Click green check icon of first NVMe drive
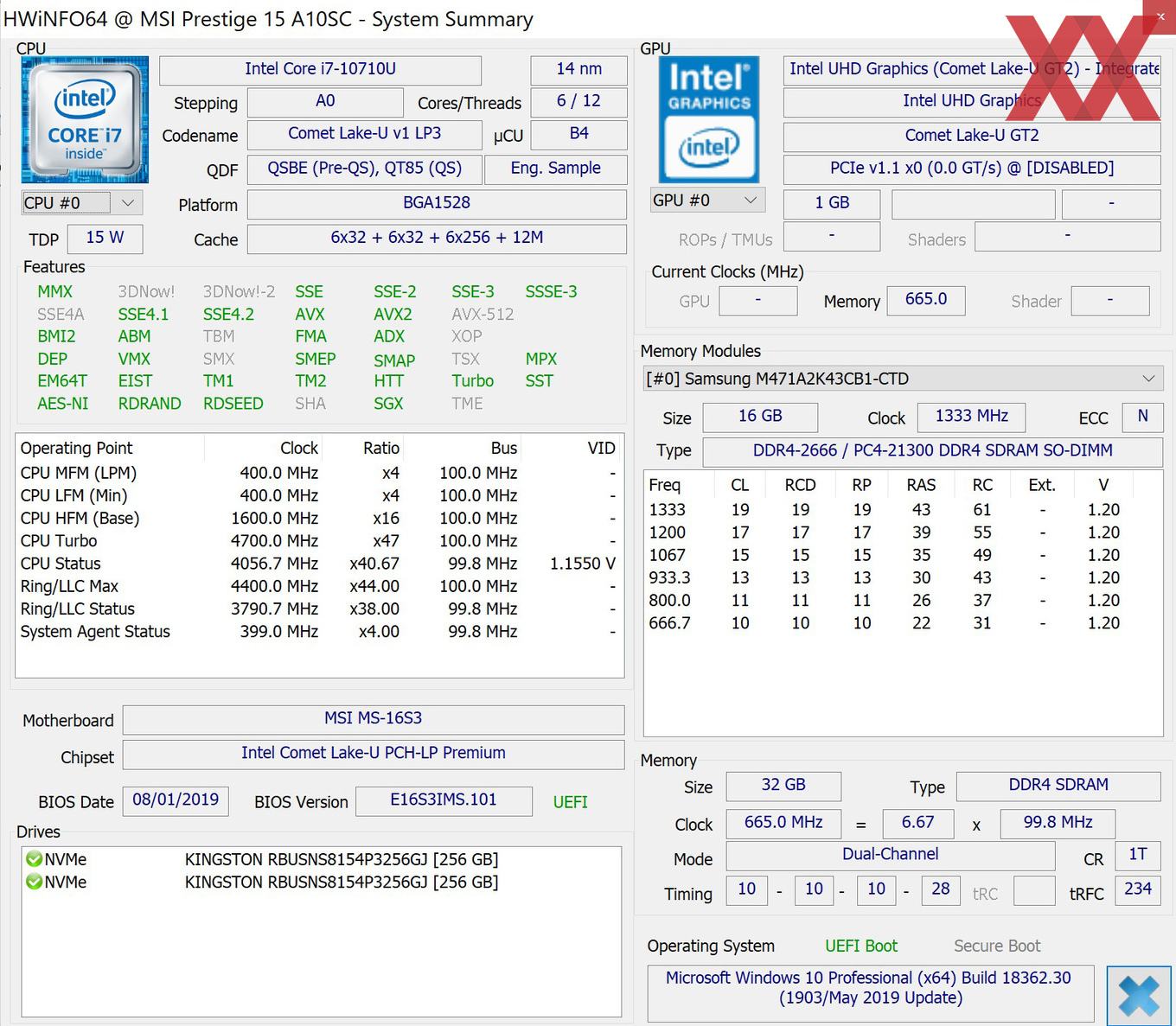This screenshot has height=1026, width=1176. tap(34, 859)
